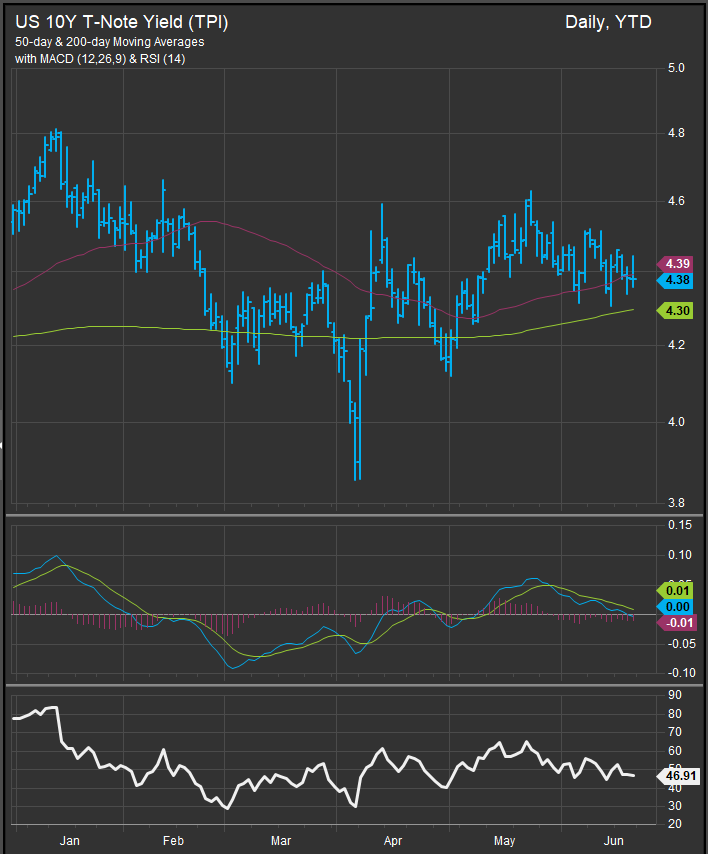
Task: Click the 80 RSI axis label
Action: point(675,713)
